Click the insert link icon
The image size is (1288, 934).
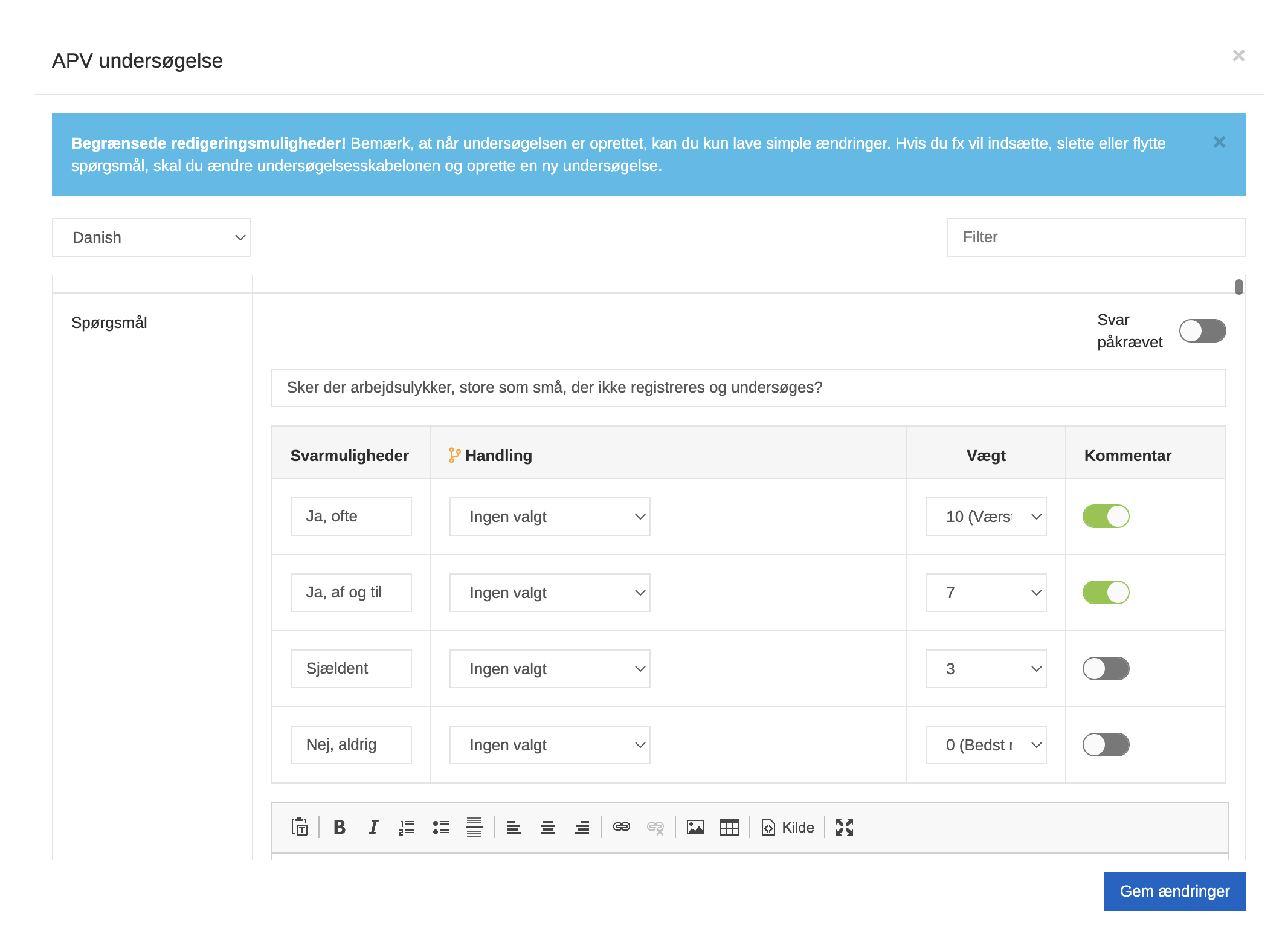tap(622, 827)
